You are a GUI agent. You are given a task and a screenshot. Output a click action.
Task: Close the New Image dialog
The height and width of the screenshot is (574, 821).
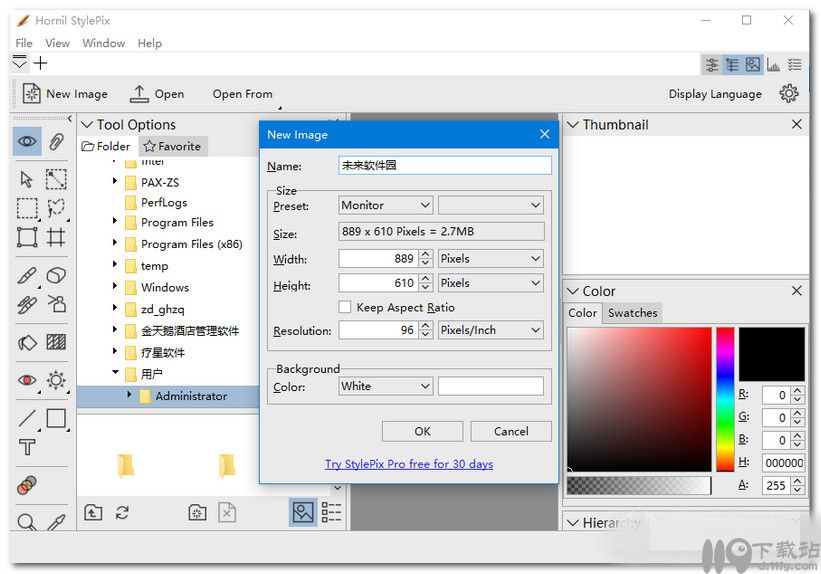(x=545, y=135)
